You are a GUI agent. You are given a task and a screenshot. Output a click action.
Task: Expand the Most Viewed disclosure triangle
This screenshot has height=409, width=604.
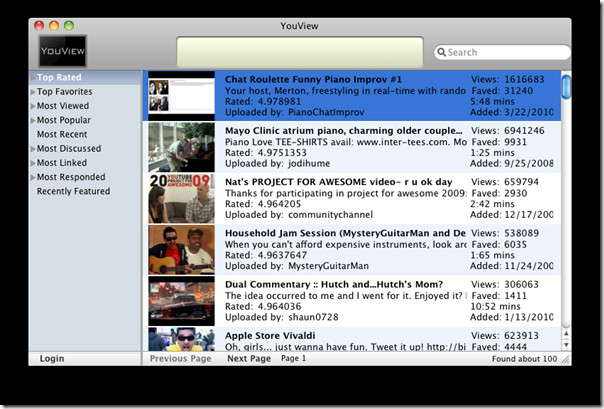click(x=33, y=106)
